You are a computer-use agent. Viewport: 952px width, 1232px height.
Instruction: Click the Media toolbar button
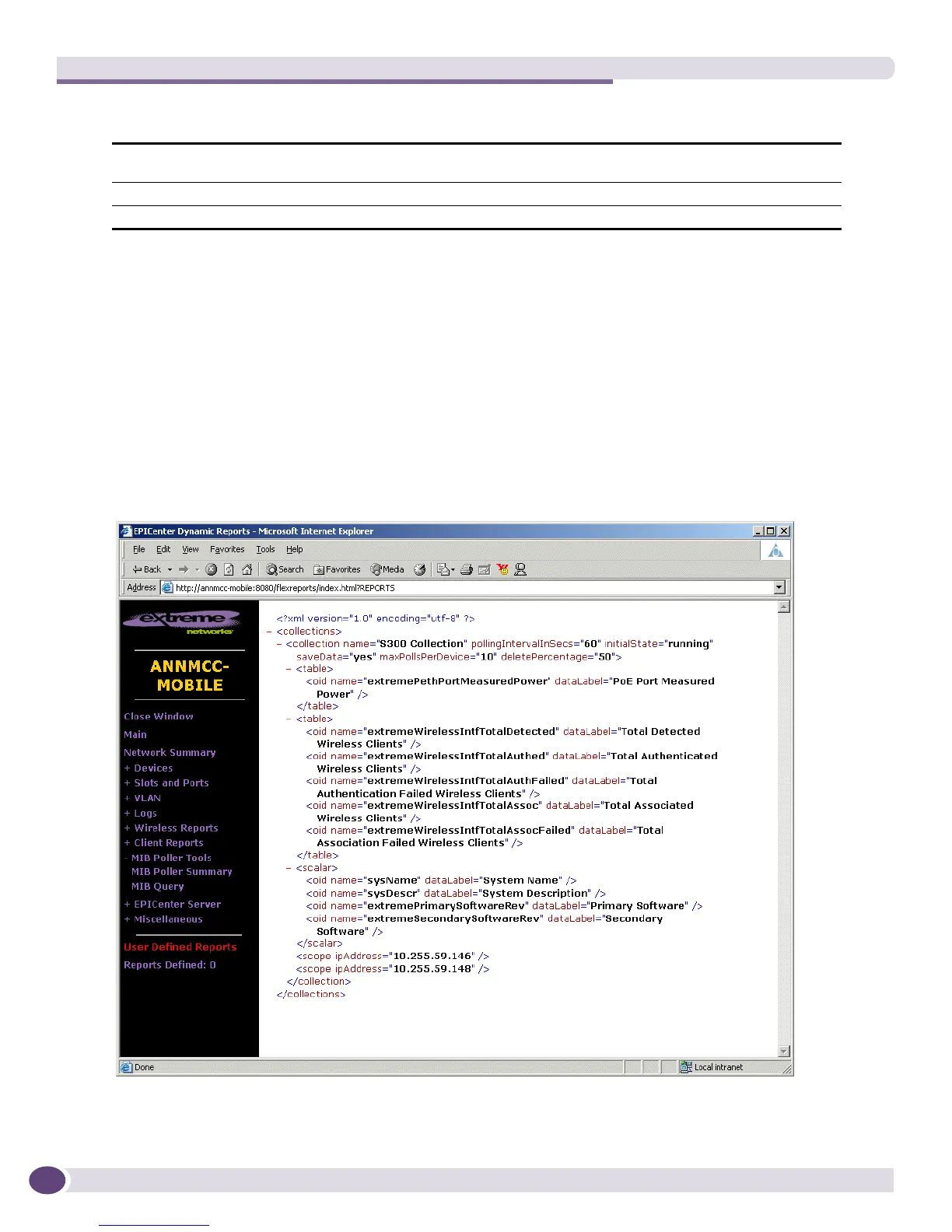(387, 569)
